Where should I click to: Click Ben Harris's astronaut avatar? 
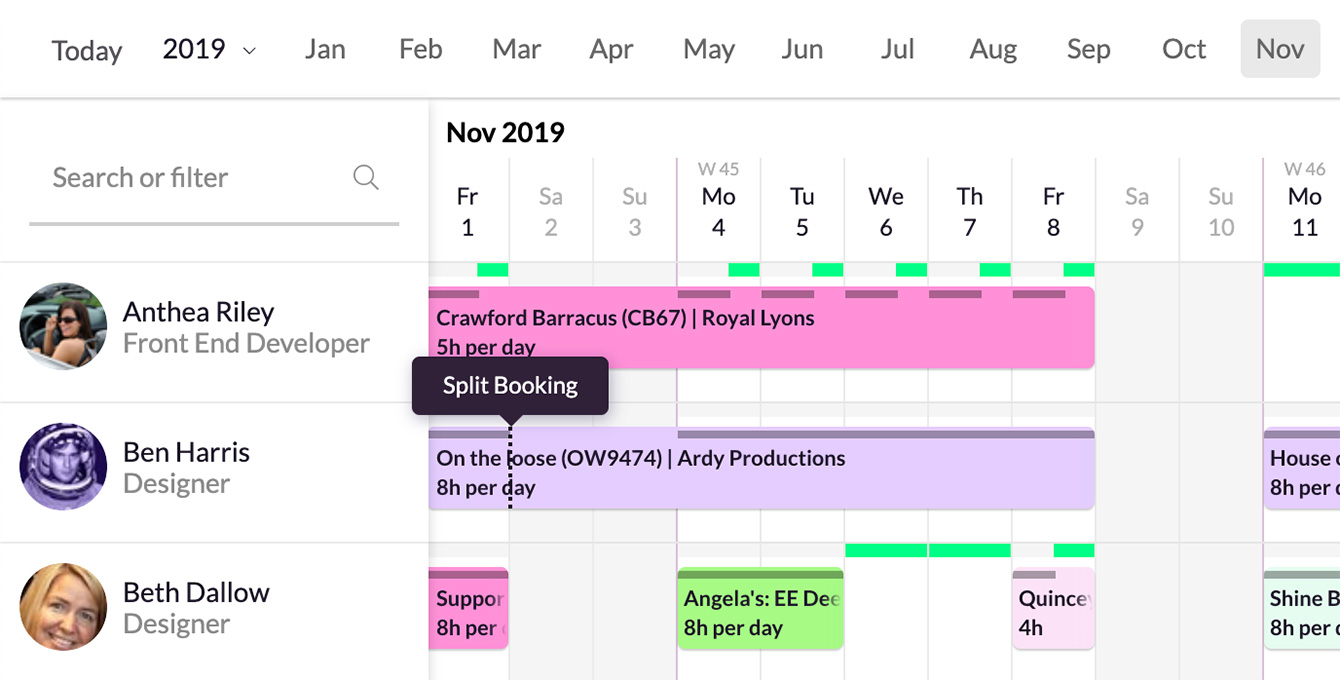[x=62, y=467]
